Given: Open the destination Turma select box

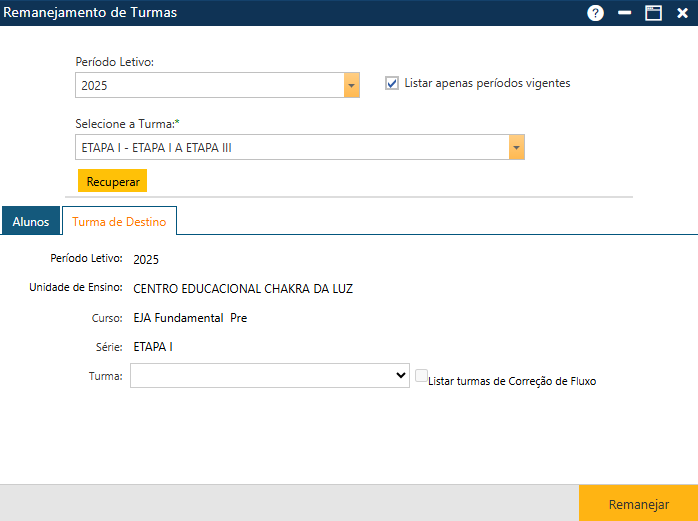Looking at the screenshot, I should pyautogui.click(x=268, y=375).
